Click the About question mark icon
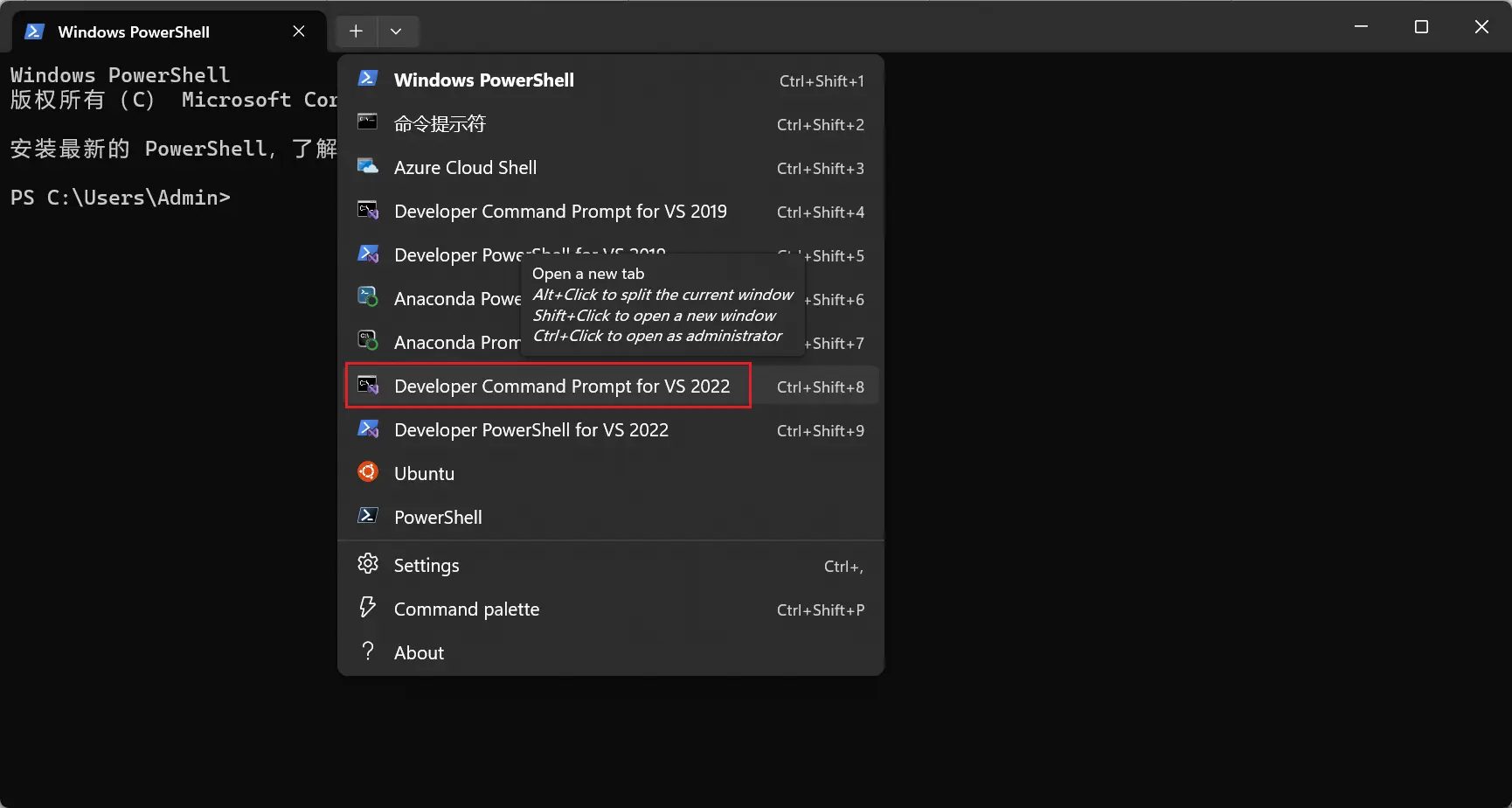The height and width of the screenshot is (808, 1512). 368,651
